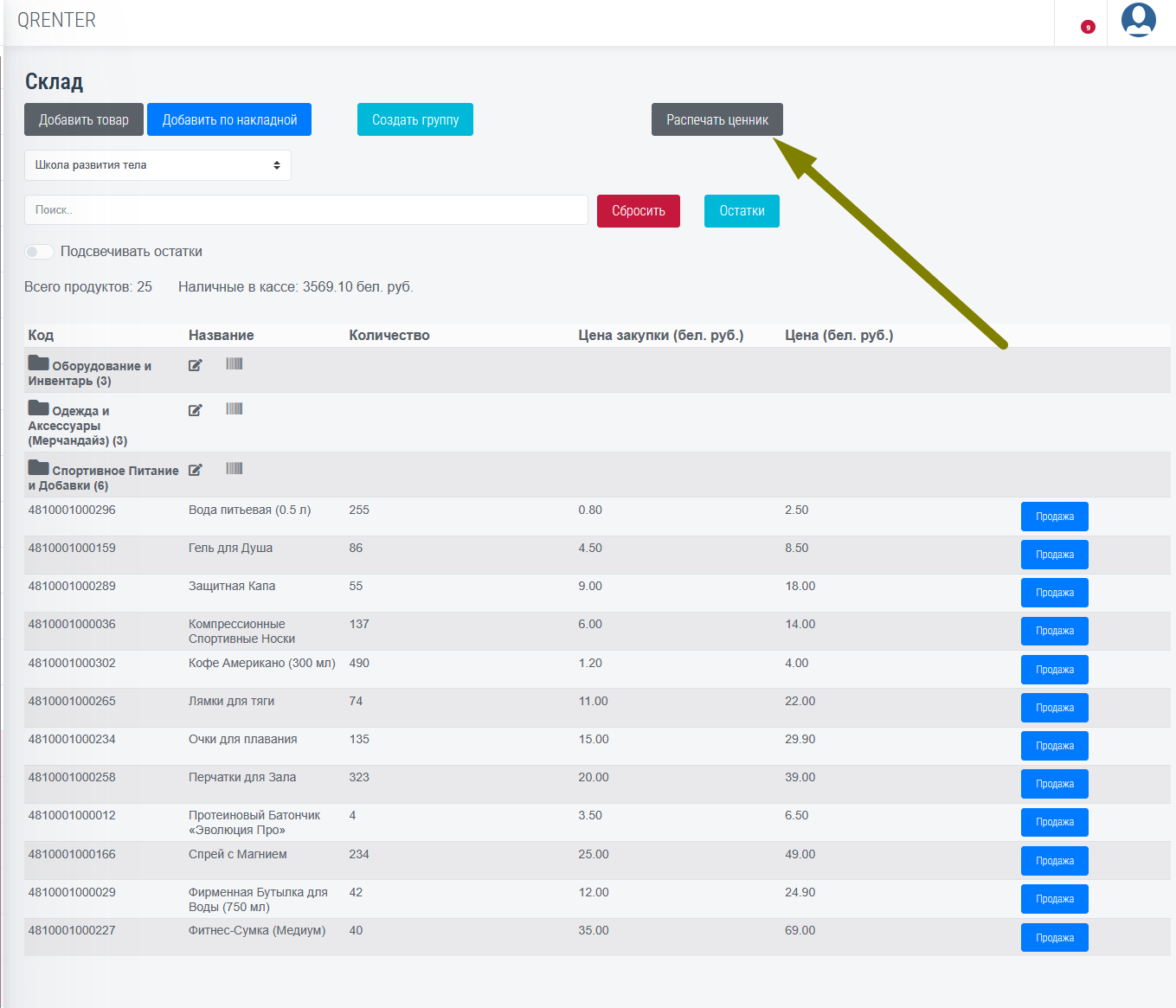Click edit icon for Спортивное Питание group
1176x1008 pixels.
[196, 470]
